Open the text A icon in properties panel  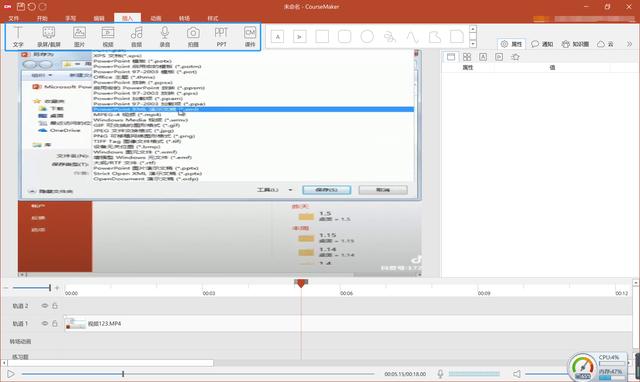pyautogui.click(x=483, y=57)
